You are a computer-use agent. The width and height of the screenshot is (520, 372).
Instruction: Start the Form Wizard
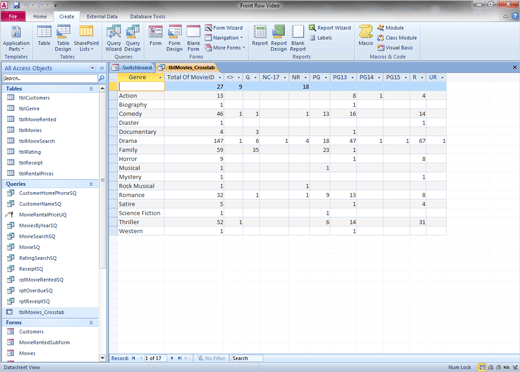pyautogui.click(x=224, y=28)
